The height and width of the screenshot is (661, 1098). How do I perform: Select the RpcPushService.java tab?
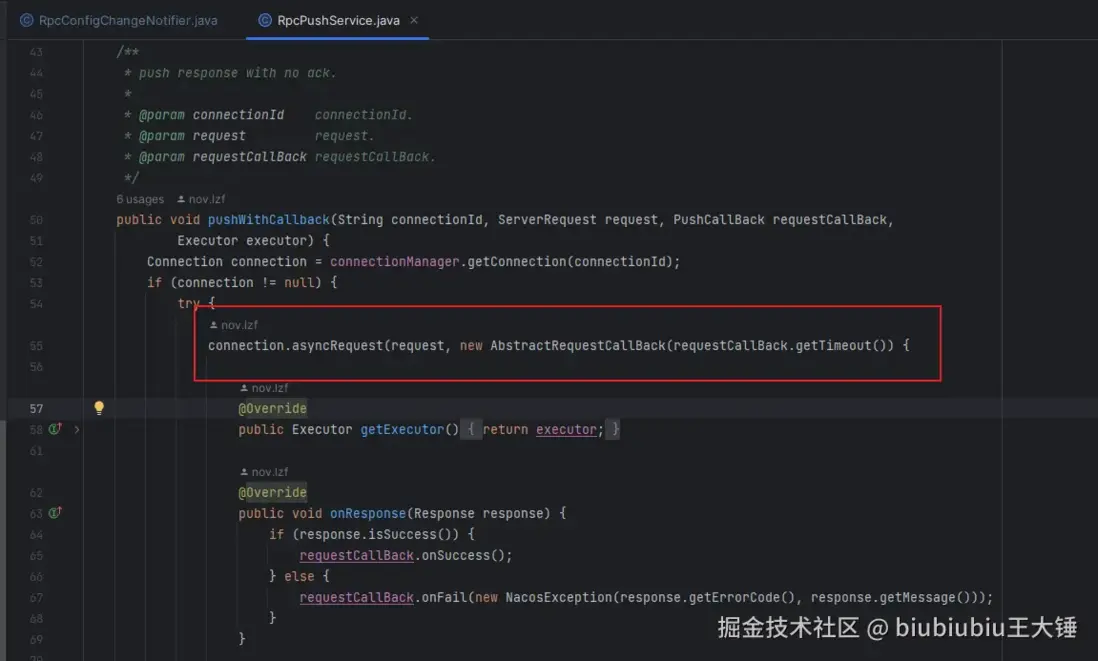click(337, 18)
